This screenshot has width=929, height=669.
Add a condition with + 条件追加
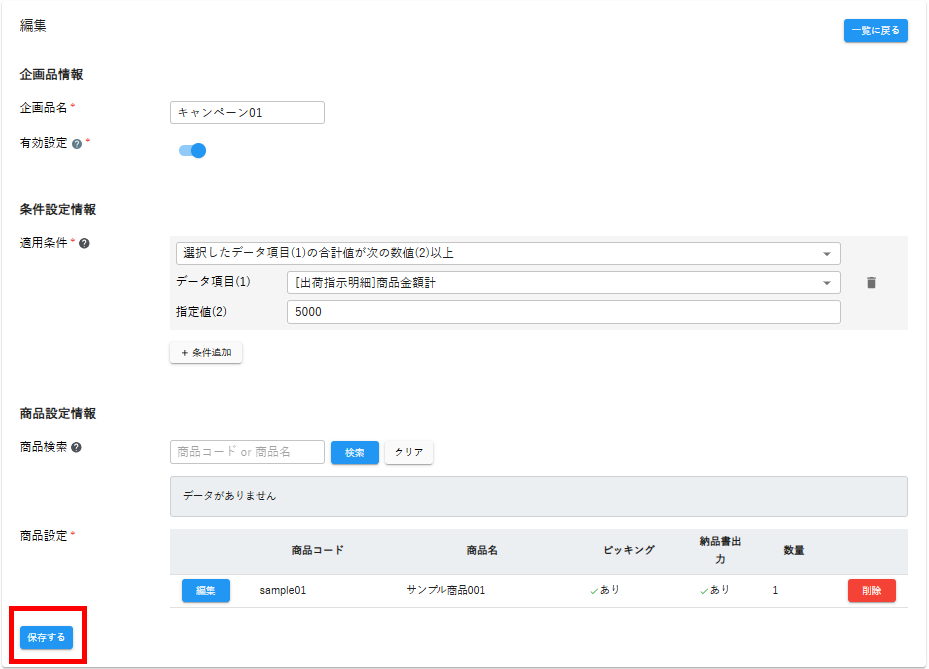click(x=206, y=353)
